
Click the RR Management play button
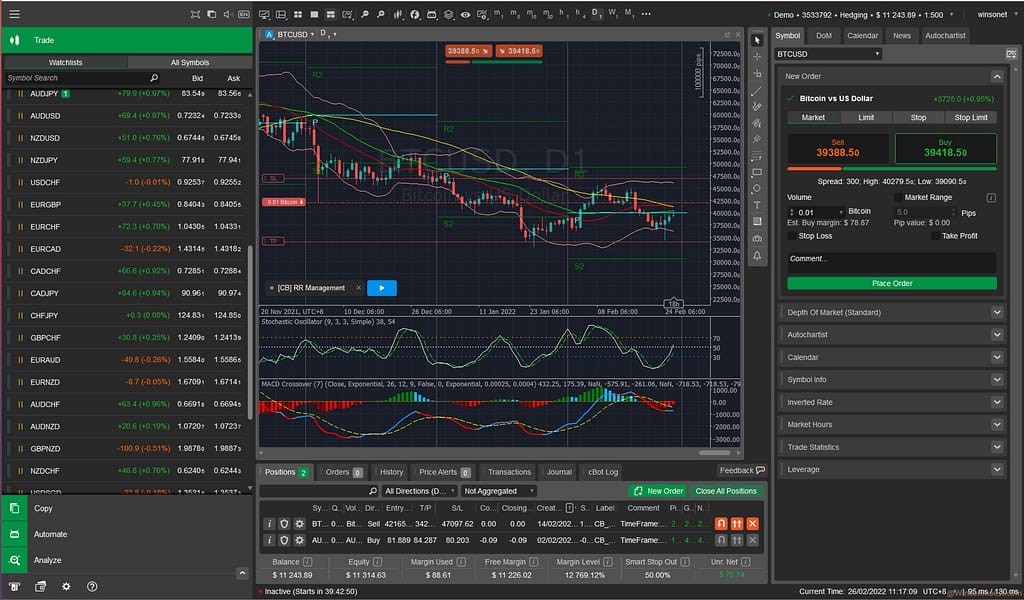point(381,288)
